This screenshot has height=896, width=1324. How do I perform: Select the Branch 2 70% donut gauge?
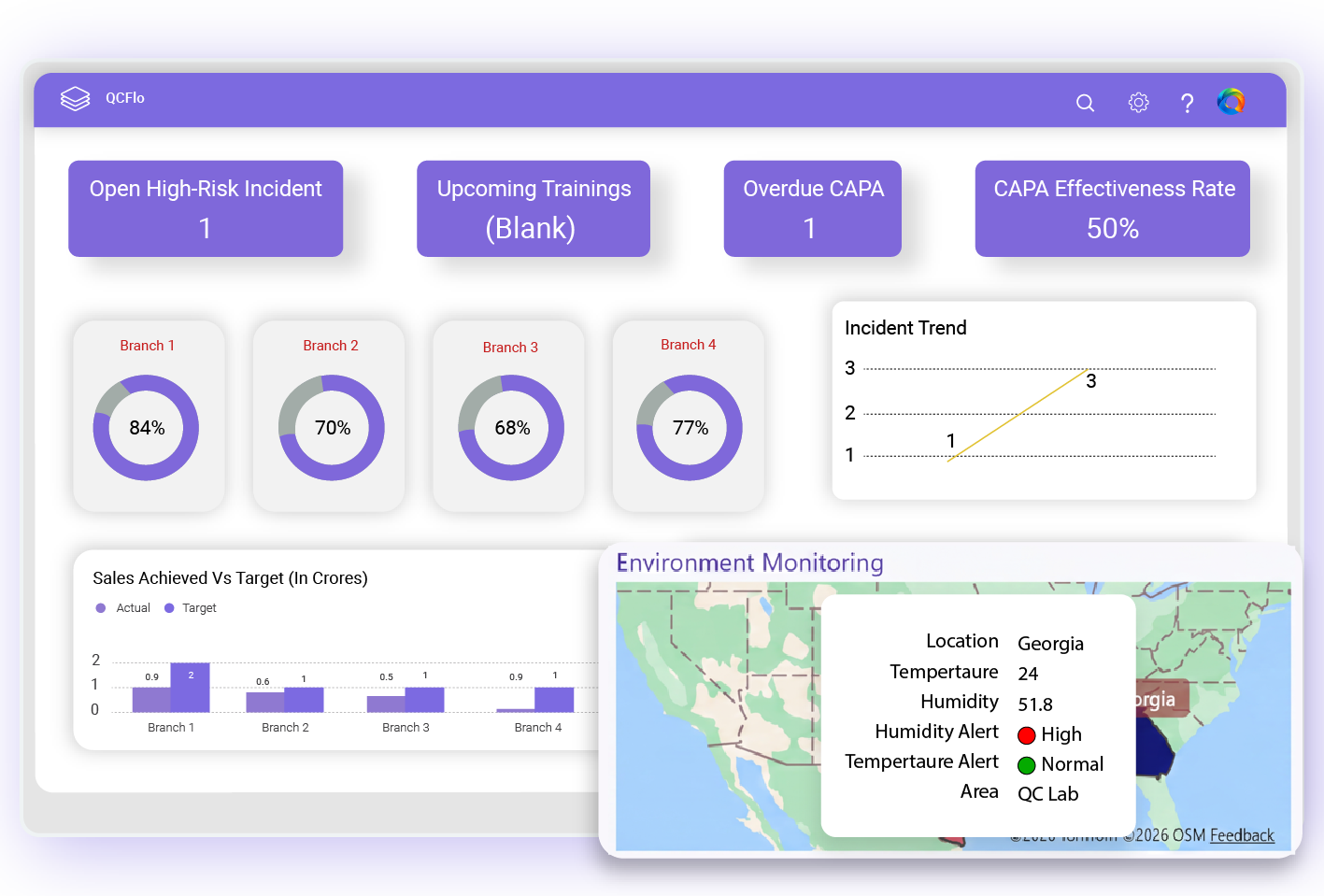click(332, 428)
